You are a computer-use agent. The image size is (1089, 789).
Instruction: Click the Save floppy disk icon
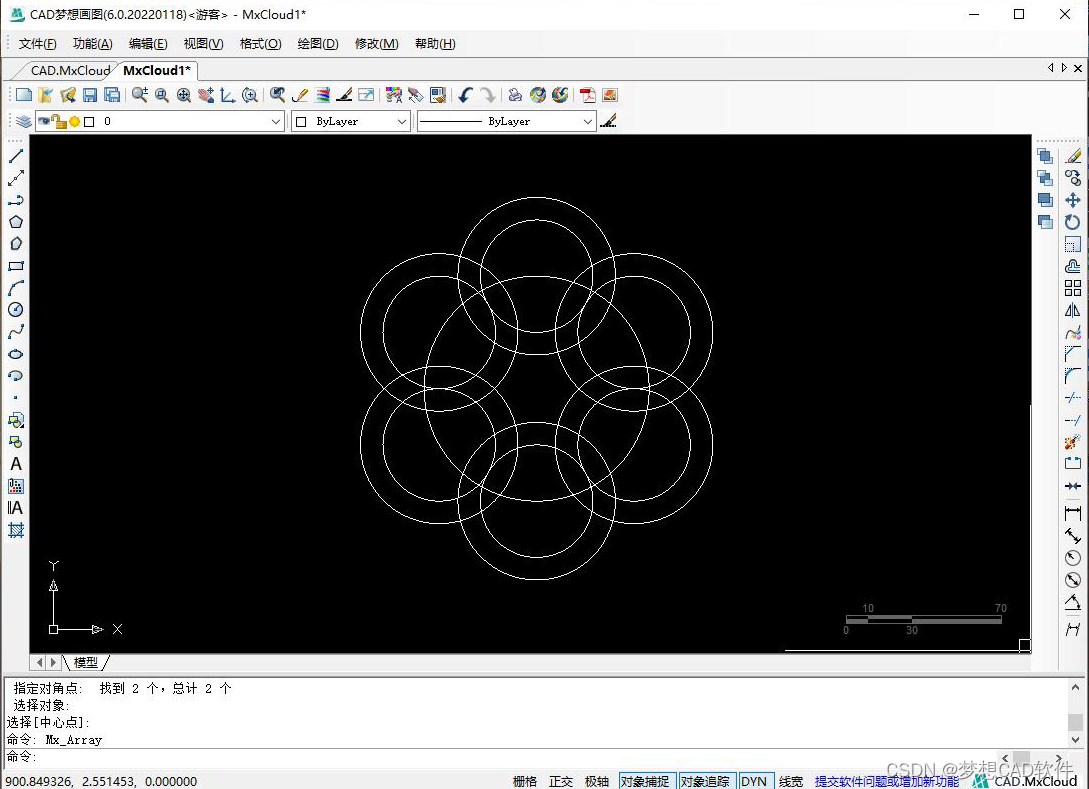[90, 95]
